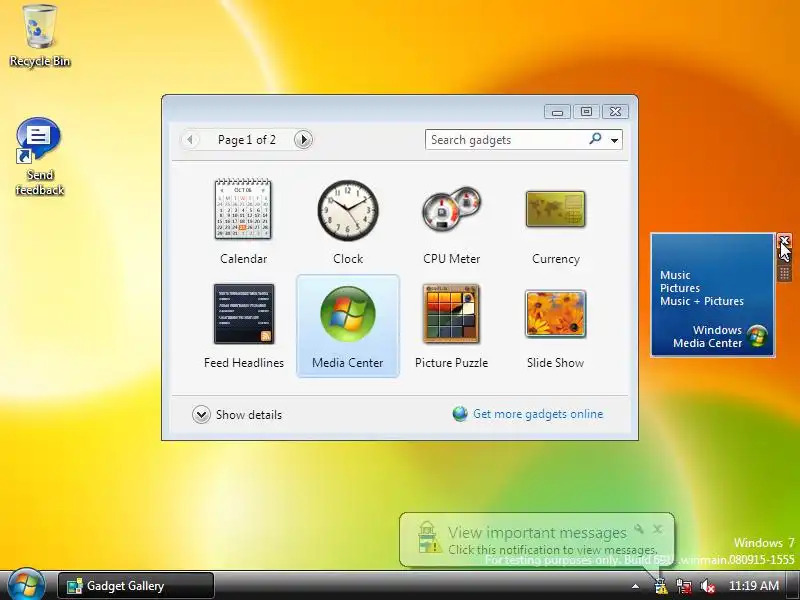Expand Show details chevron

click(201, 414)
